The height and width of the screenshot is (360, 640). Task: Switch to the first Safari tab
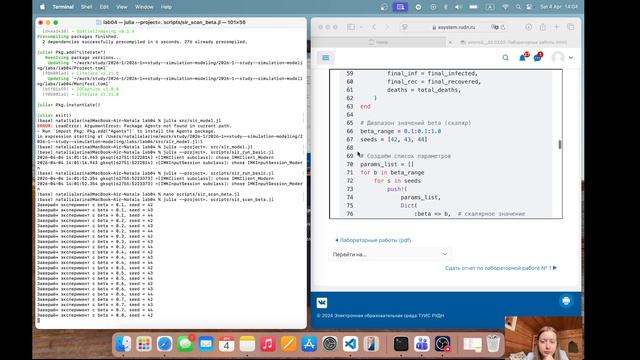pos(379,42)
